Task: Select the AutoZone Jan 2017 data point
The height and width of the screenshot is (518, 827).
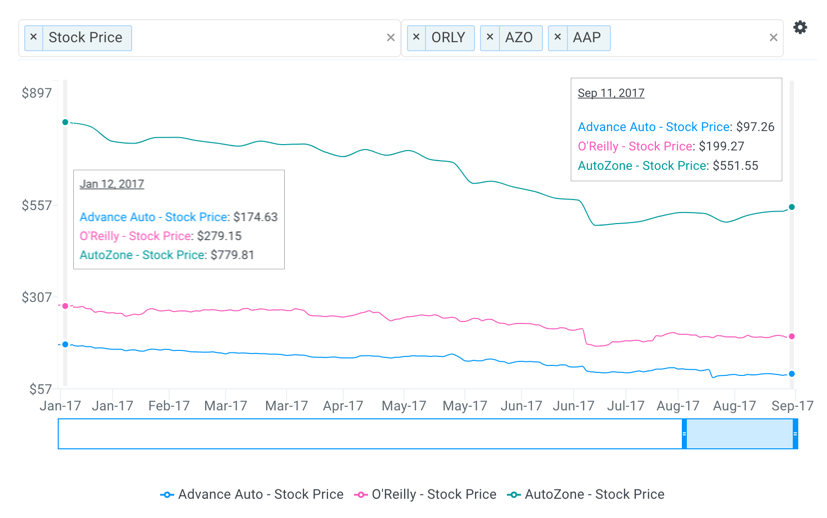Action: click(x=66, y=122)
